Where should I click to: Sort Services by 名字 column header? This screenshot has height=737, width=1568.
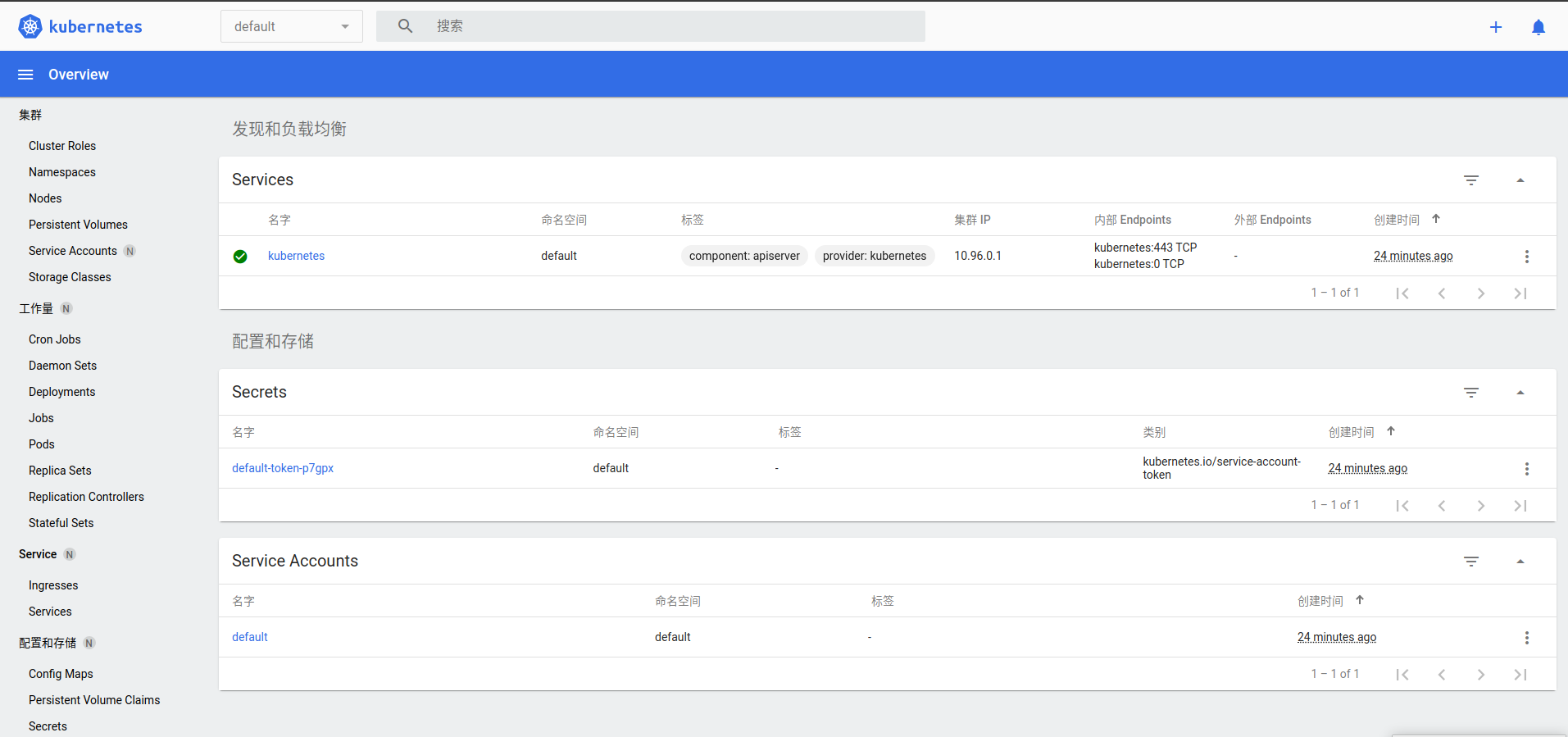280,220
